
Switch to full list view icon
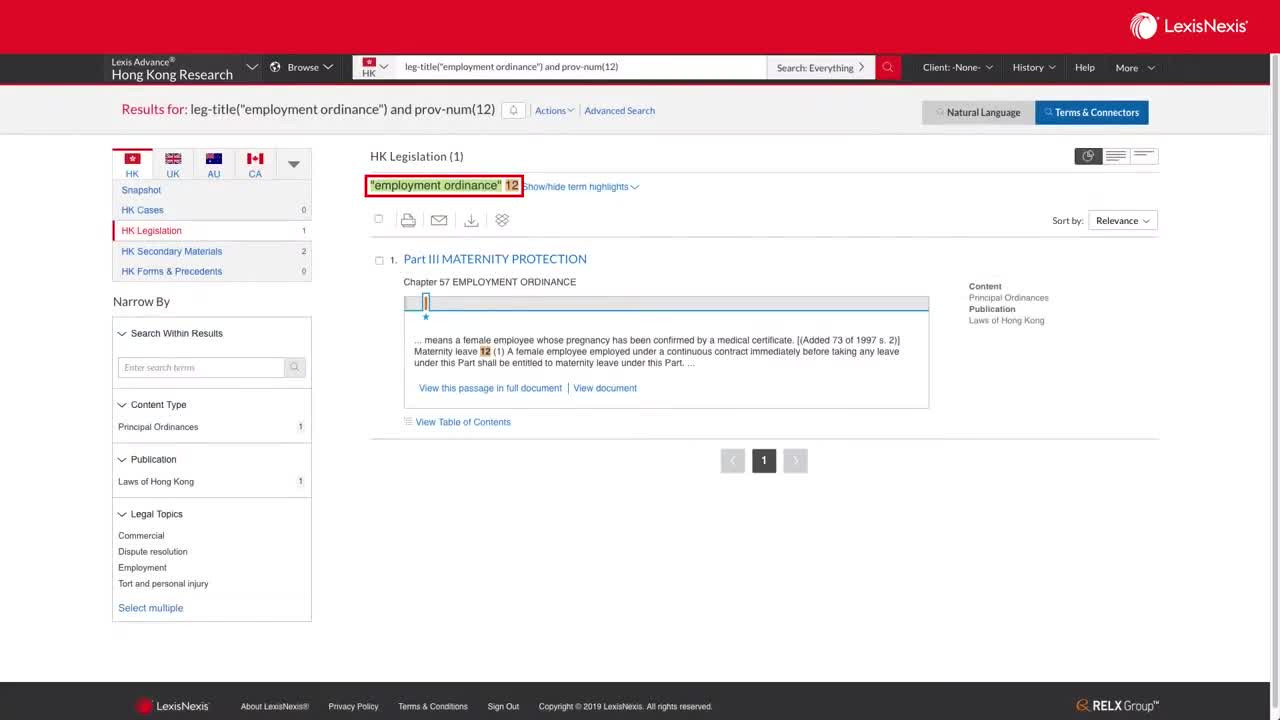click(x=1116, y=156)
